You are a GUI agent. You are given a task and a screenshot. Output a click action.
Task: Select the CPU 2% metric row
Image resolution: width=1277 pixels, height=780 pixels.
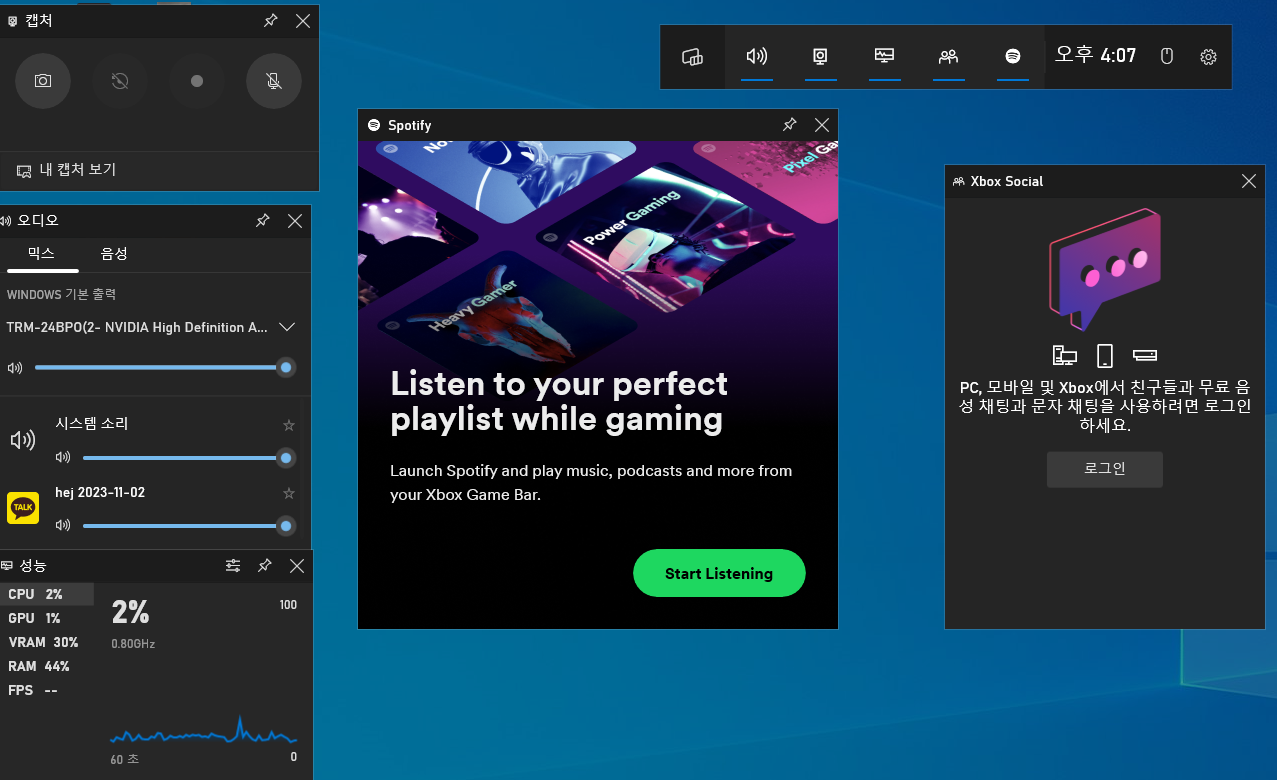(47, 594)
